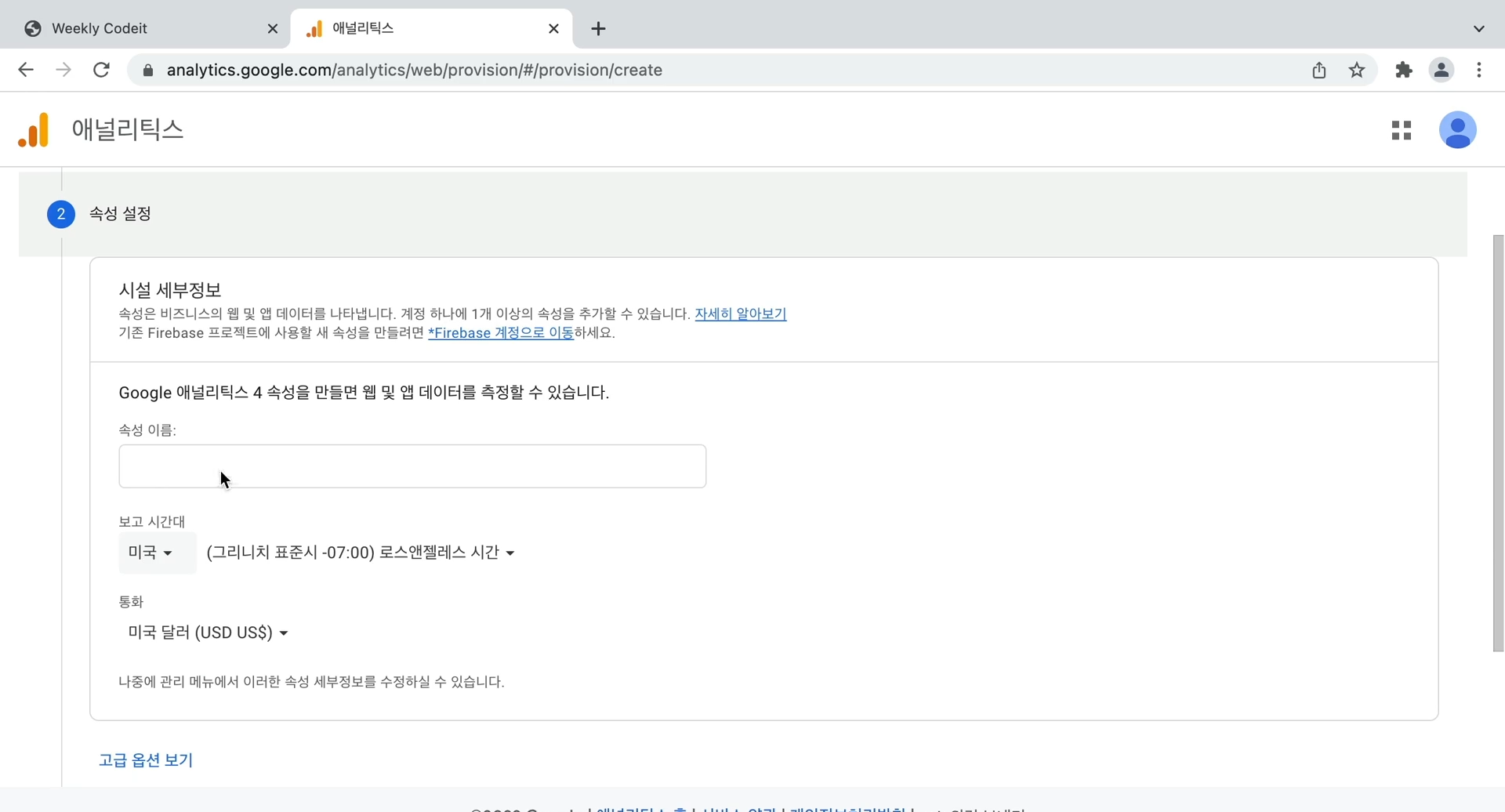Open the 미국 달러 currency dropdown
Viewport: 1505px width, 812px height.
(x=209, y=633)
